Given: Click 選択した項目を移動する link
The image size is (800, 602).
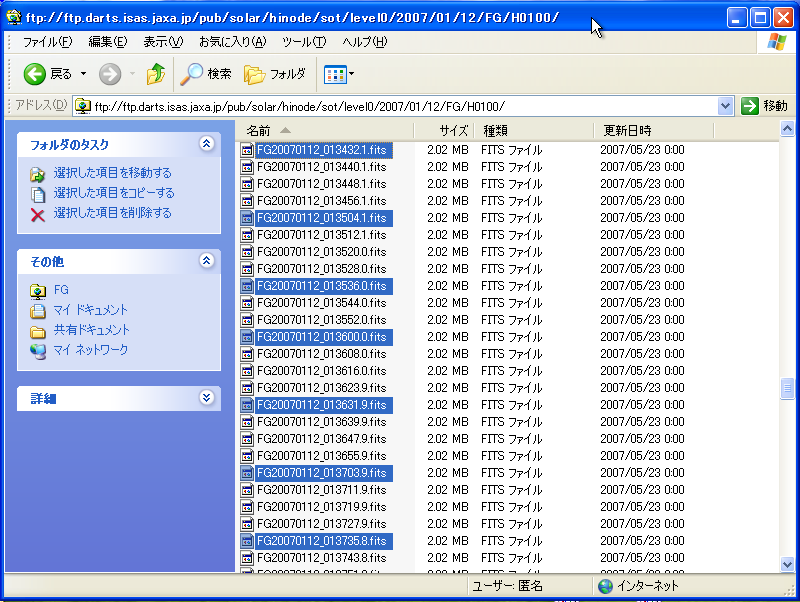Looking at the screenshot, I should click(x=112, y=173).
